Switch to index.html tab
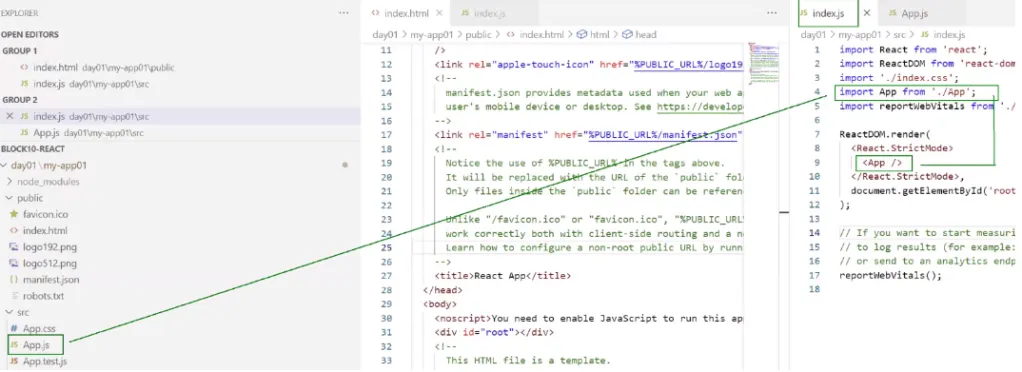1022x372 pixels. [406, 13]
